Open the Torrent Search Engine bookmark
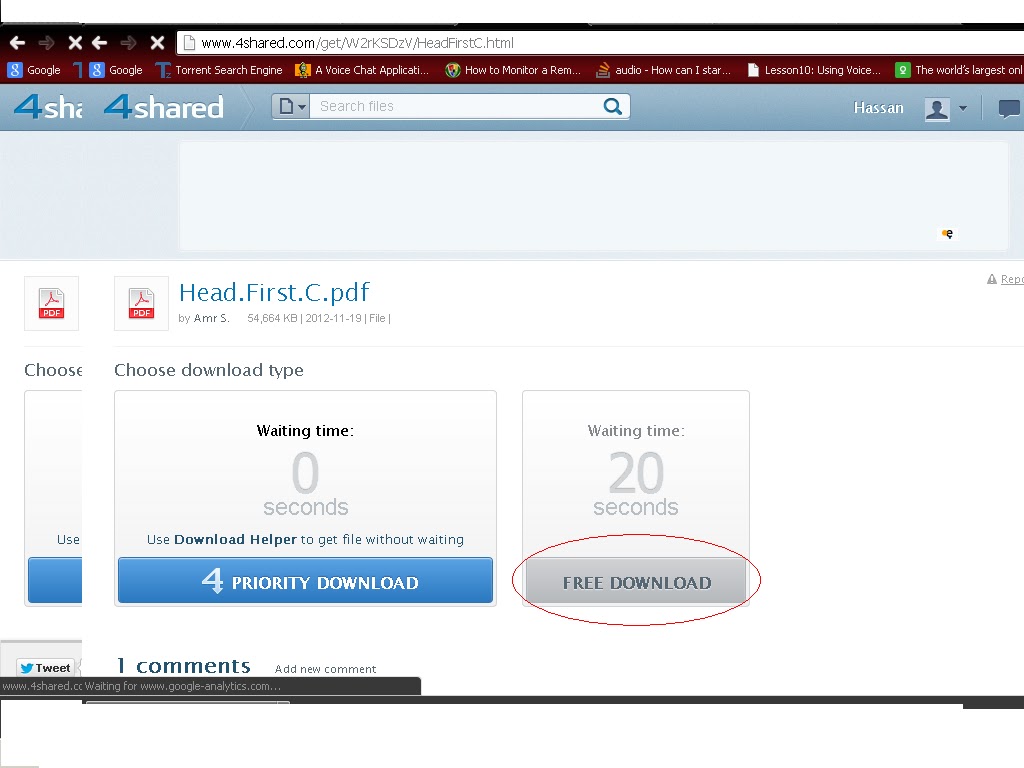The height and width of the screenshot is (768, 1024). [219, 70]
